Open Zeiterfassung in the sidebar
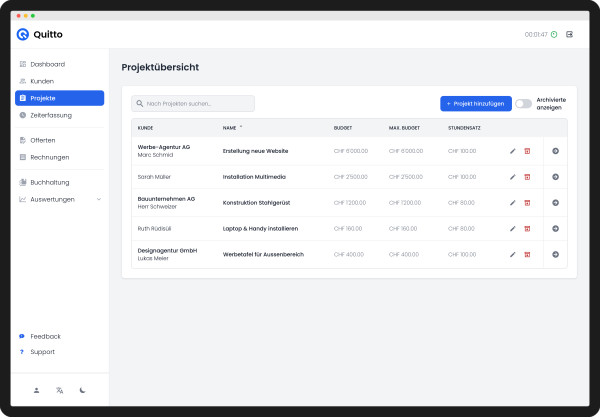The height and width of the screenshot is (417, 600). coord(50,115)
